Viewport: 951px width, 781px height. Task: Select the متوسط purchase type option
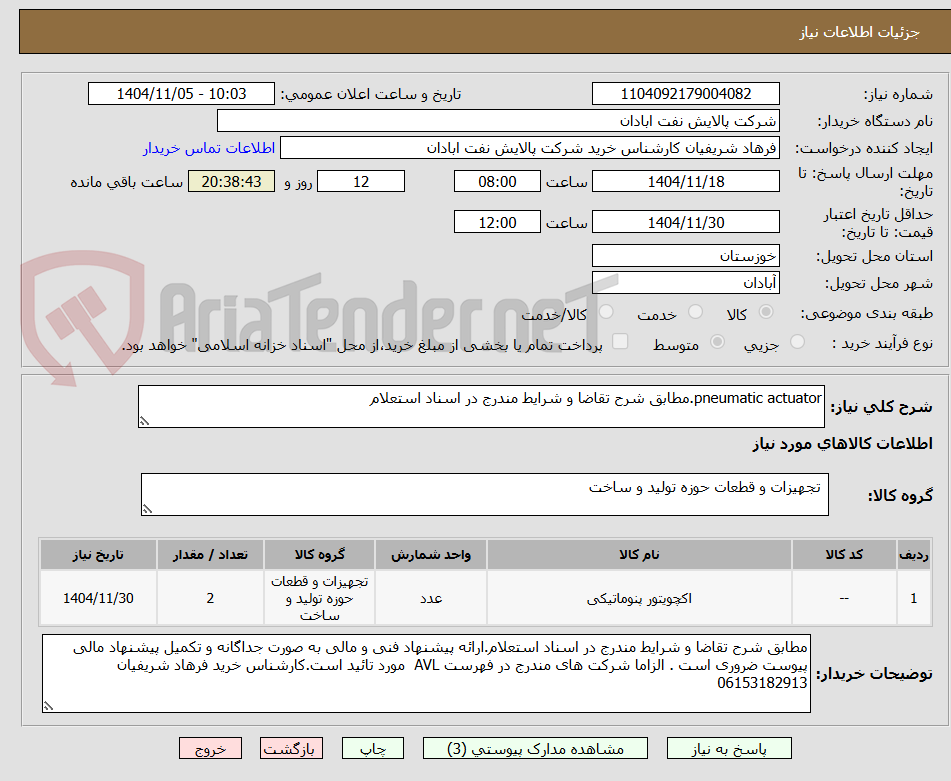tap(717, 341)
